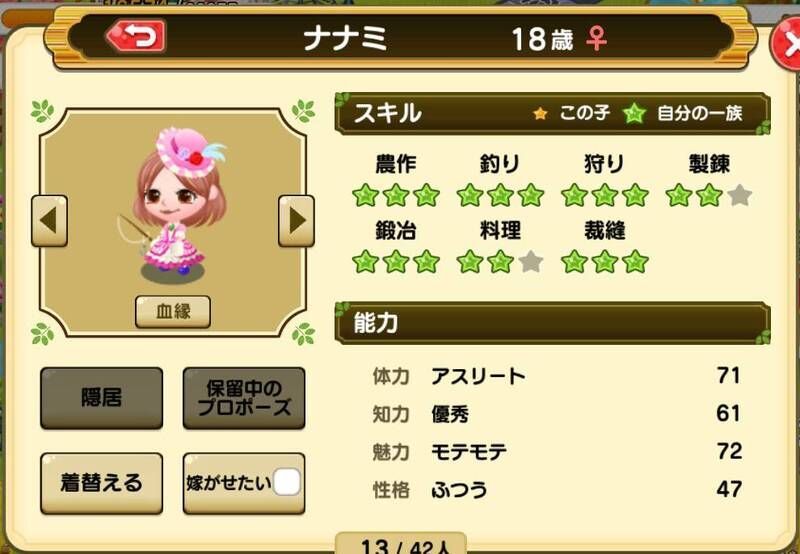Click the 着替える change clothes button
The width and height of the screenshot is (800, 554).
pos(102,483)
